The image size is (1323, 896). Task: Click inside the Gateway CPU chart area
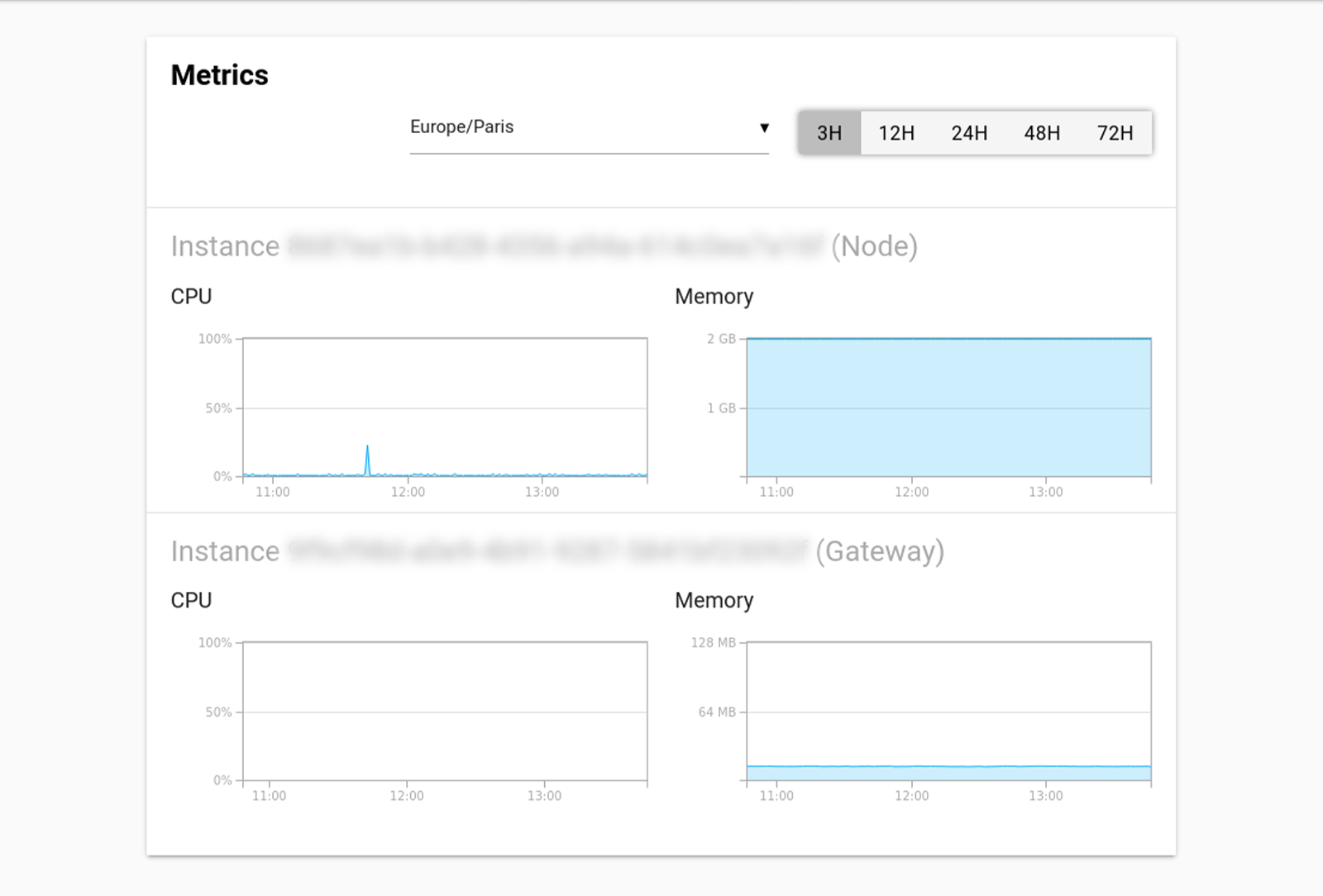click(x=445, y=711)
